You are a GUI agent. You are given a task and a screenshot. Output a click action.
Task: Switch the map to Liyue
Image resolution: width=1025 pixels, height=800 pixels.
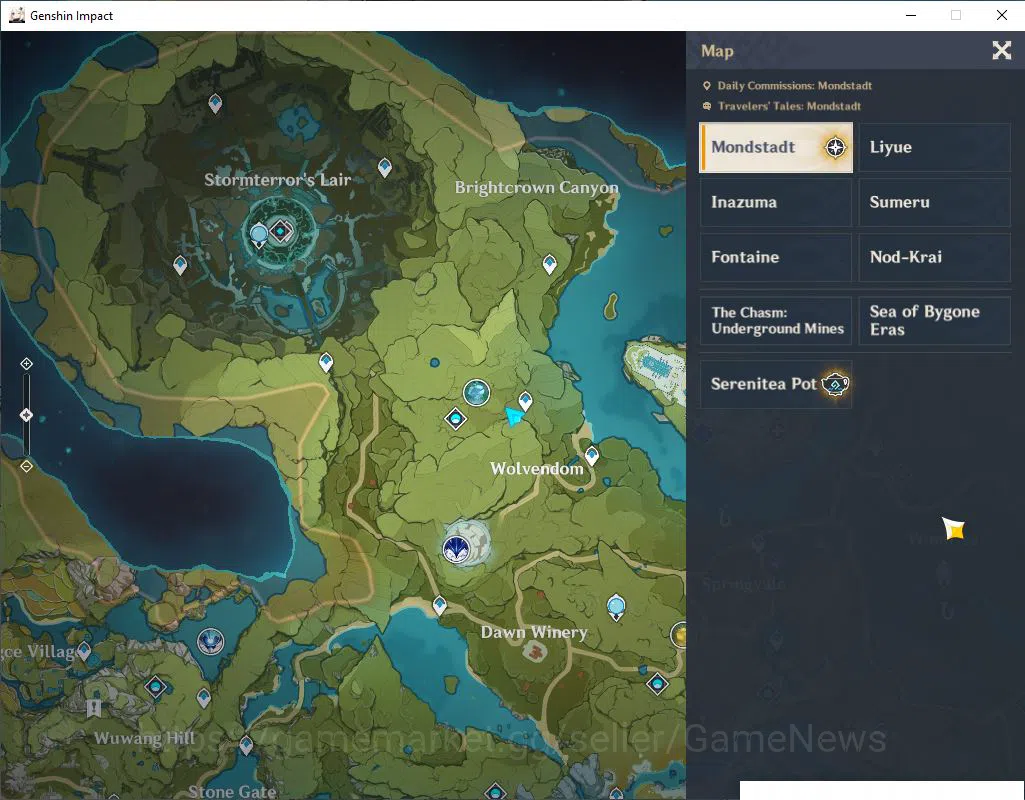point(934,147)
